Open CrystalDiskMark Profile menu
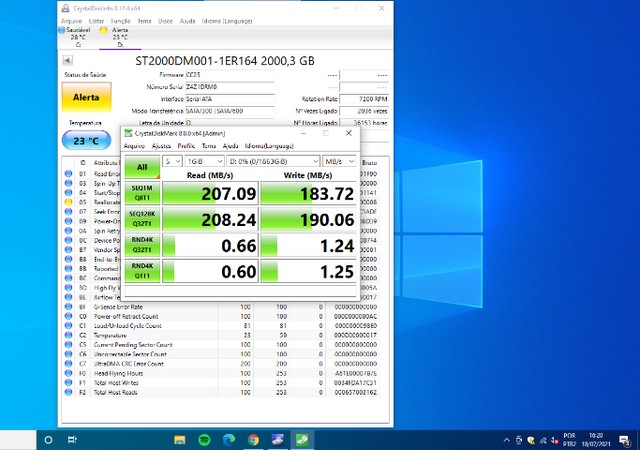This screenshot has width=640, height=450. [x=186, y=146]
